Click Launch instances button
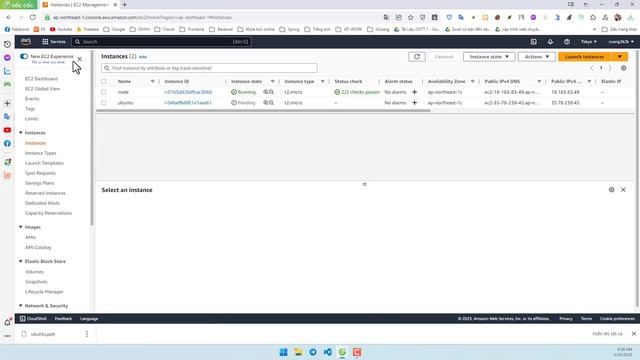The width and height of the screenshot is (640, 360). [584, 57]
